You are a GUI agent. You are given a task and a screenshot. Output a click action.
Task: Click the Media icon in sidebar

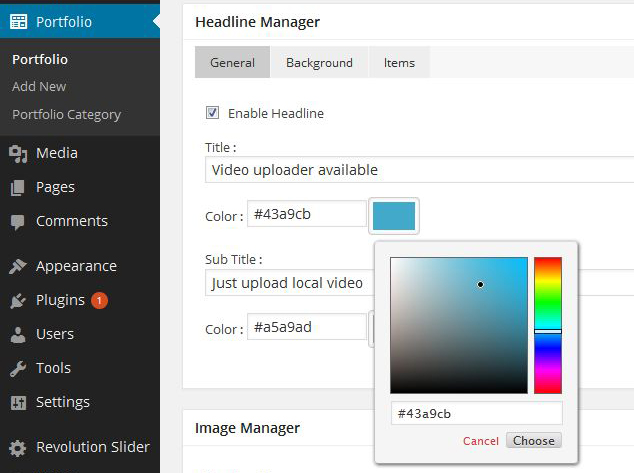click(18, 154)
